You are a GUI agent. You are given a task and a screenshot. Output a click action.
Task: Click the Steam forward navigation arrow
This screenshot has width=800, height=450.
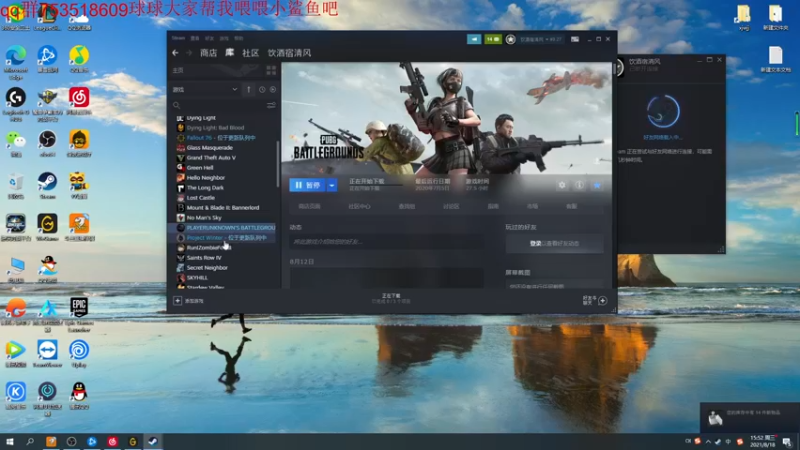point(189,53)
